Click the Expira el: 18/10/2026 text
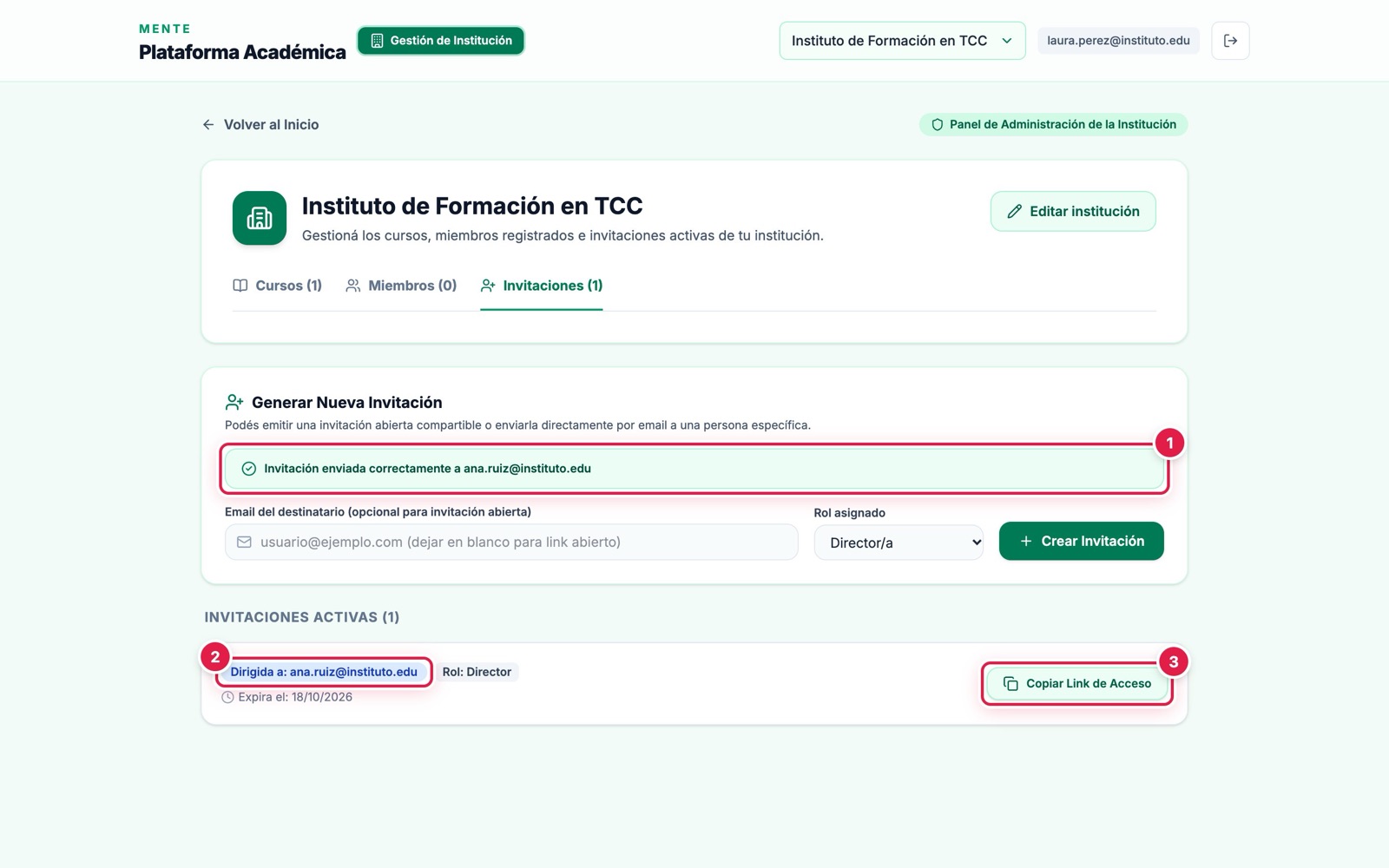The width and height of the screenshot is (1389, 868). coord(295,697)
